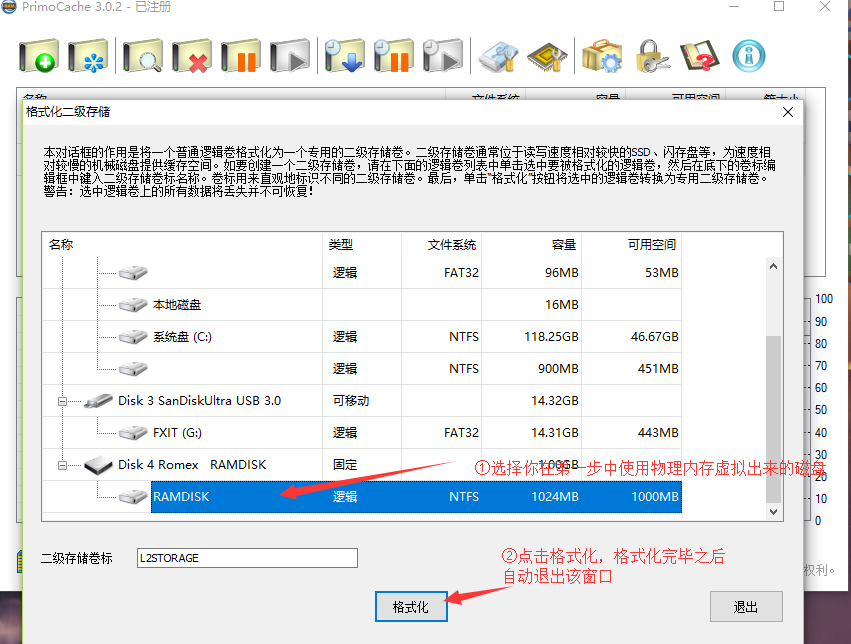This screenshot has width=851, height=644.
Task: Collapse the Disk 4 Romex RAMDISK tree node
Action: pos(62,466)
